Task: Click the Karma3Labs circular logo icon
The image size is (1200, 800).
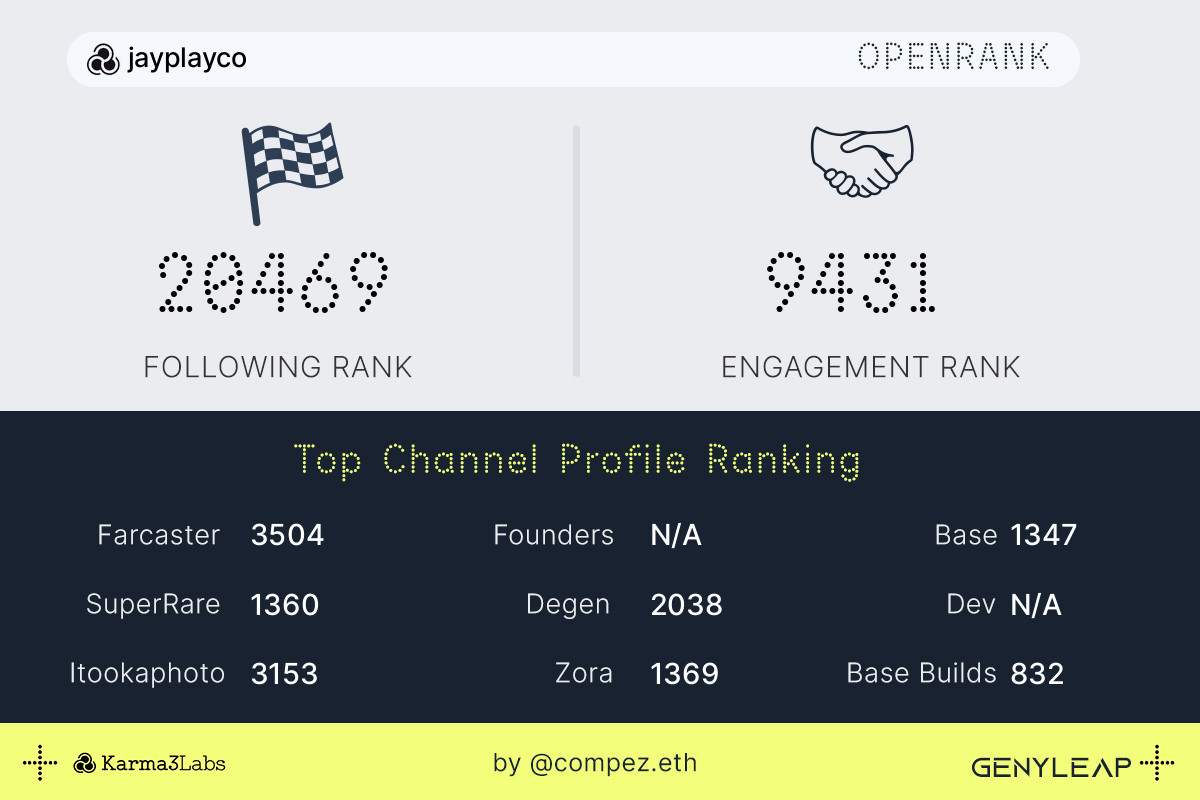Action: coord(85,764)
